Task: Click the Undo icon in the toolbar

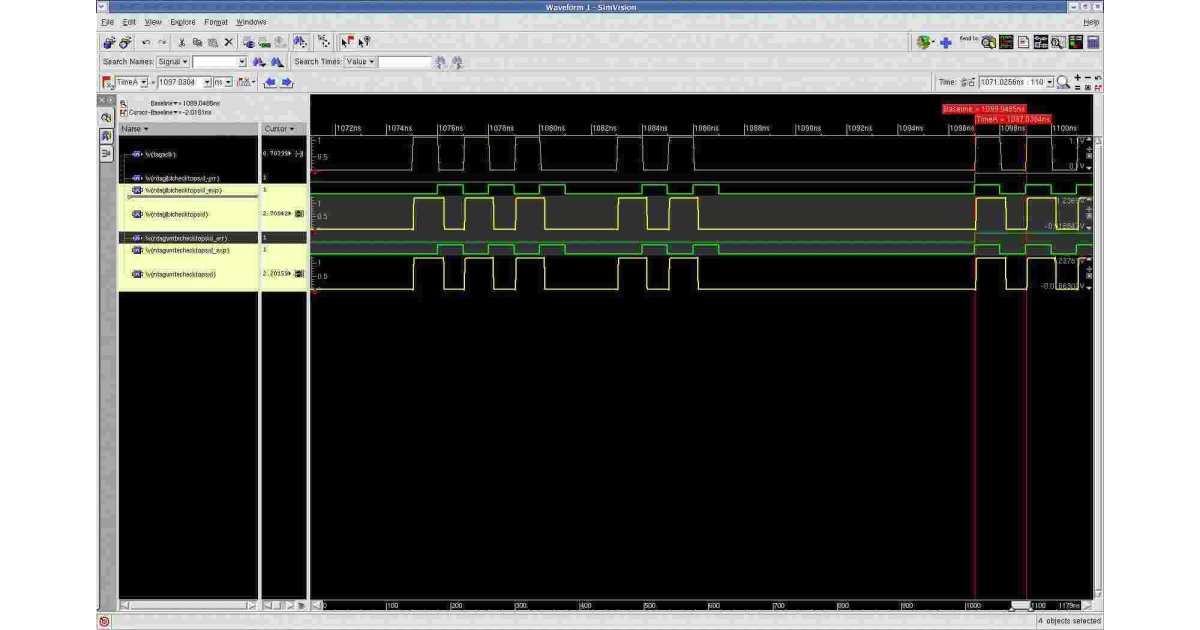Action: (146, 42)
